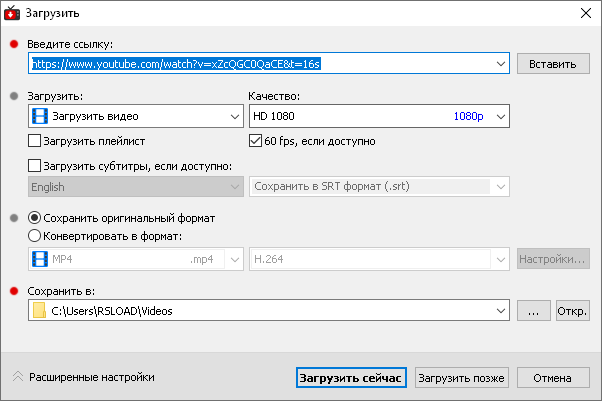Screen dimensions: 602x401
Task: Click the gray bullet beside format options
Action: 13,217
